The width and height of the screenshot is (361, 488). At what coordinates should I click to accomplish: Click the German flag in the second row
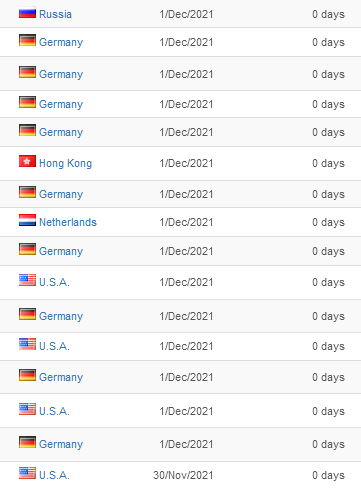pos(27,40)
